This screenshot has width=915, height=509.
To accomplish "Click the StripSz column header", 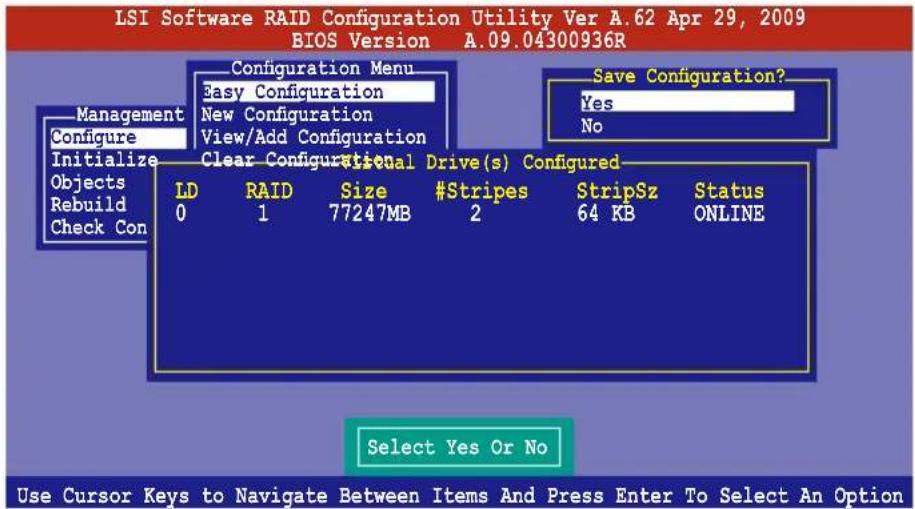I will tap(617, 191).
